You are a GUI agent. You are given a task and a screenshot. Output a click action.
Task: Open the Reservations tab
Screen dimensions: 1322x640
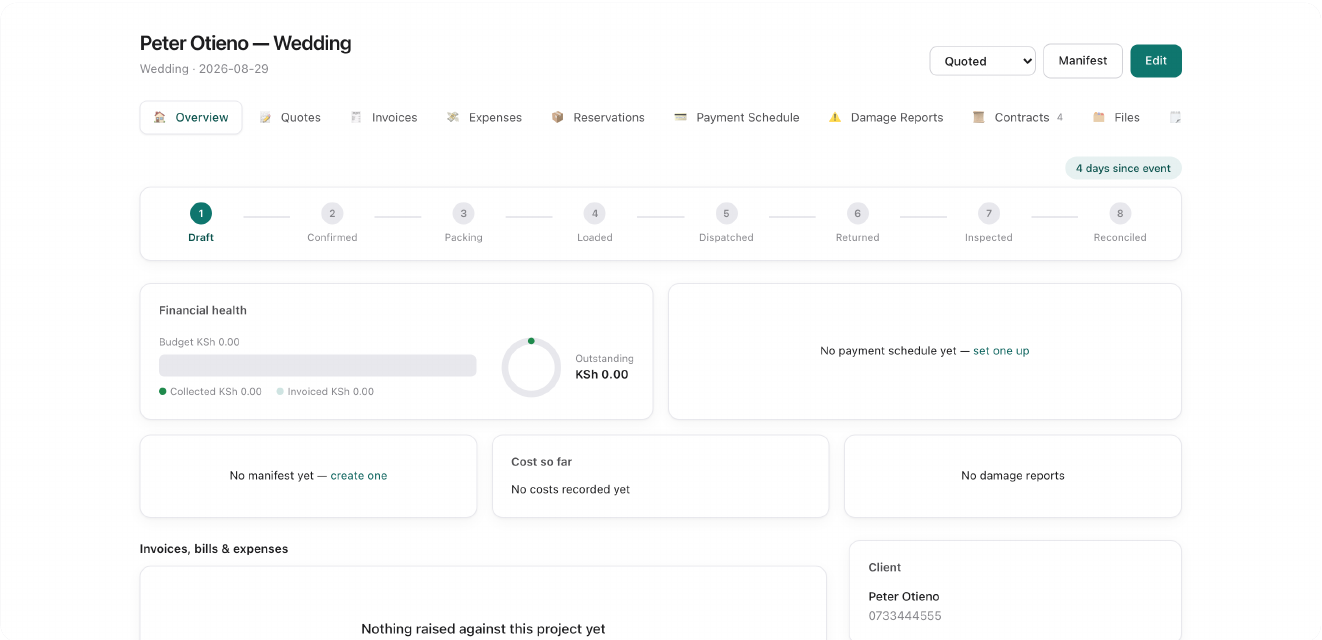598,117
